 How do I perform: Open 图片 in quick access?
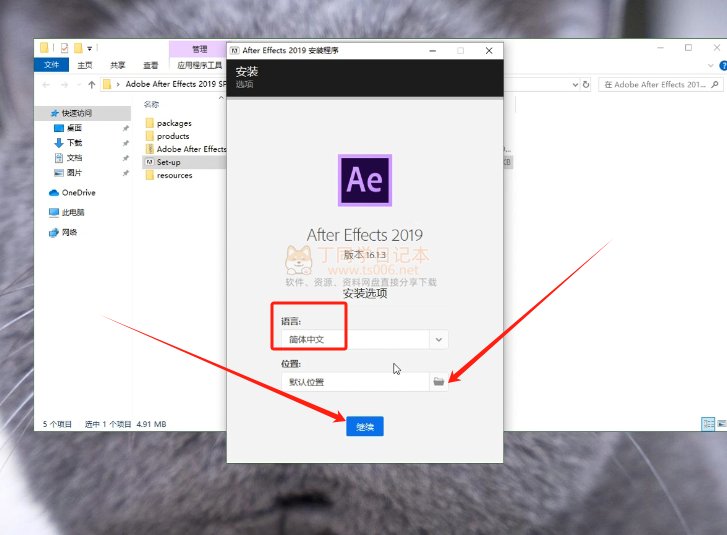tap(74, 172)
